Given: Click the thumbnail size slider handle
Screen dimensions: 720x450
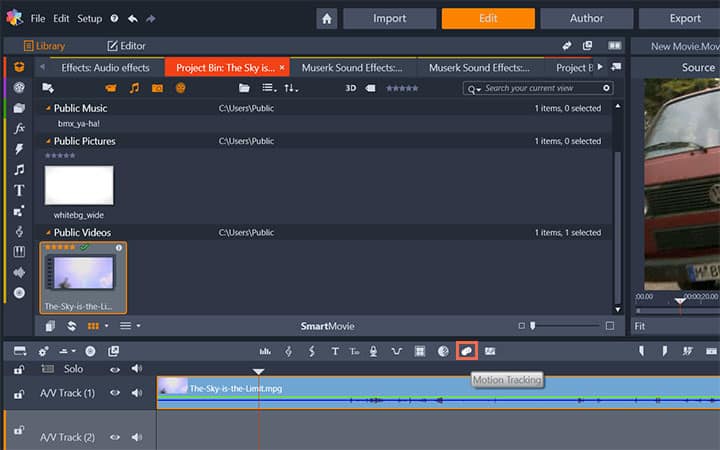Looking at the screenshot, I should point(533,326).
